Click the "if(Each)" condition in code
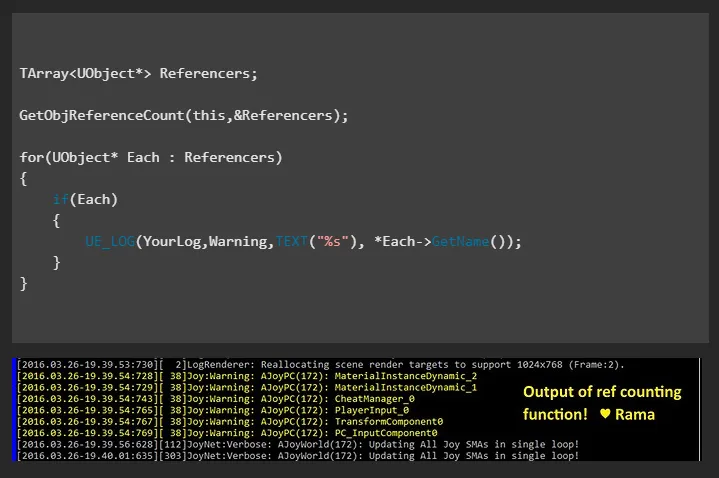The image size is (719, 478). coord(85,200)
